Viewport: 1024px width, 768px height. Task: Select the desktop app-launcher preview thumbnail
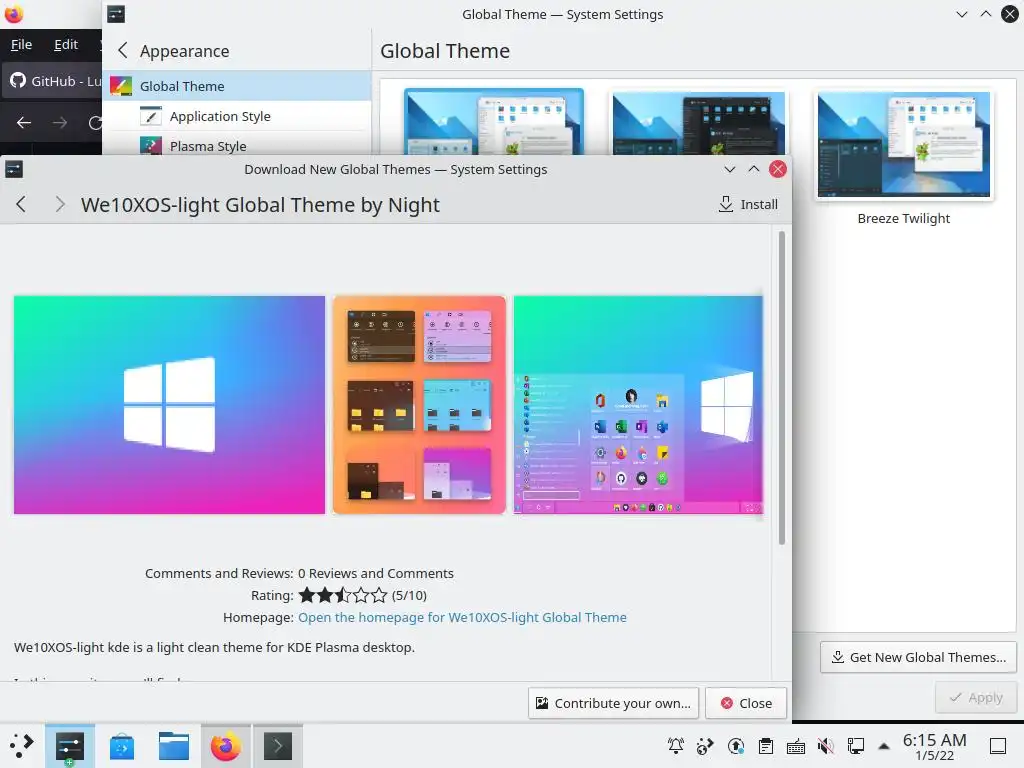638,405
